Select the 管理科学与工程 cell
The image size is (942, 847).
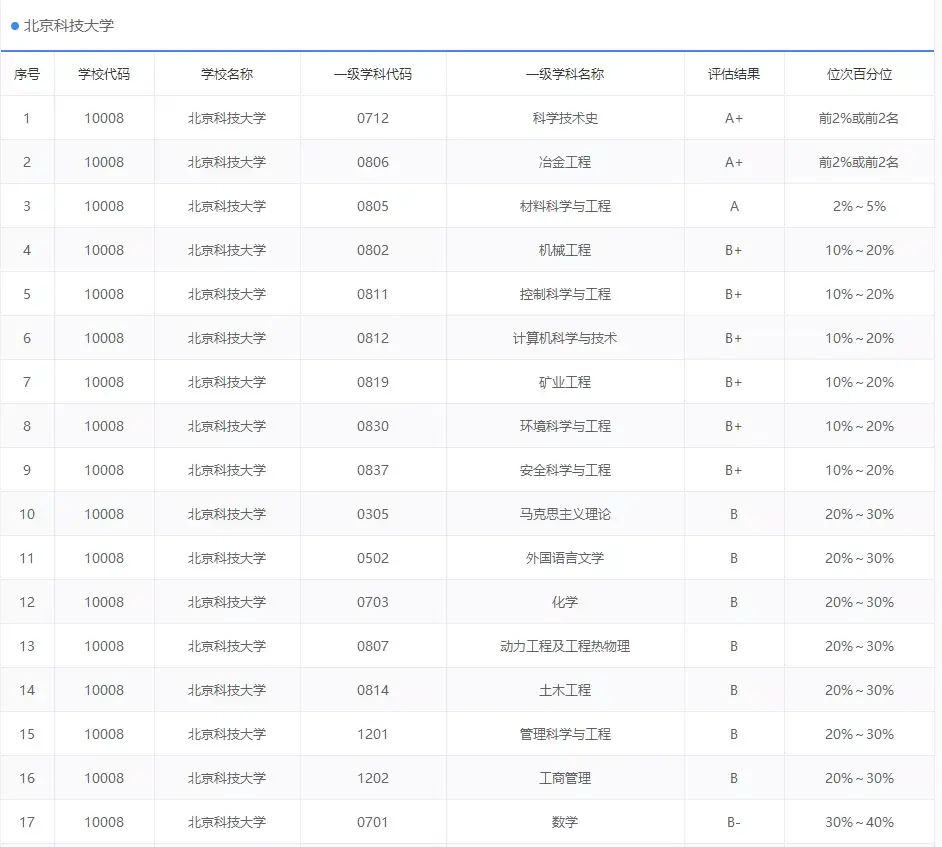click(x=565, y=734)
